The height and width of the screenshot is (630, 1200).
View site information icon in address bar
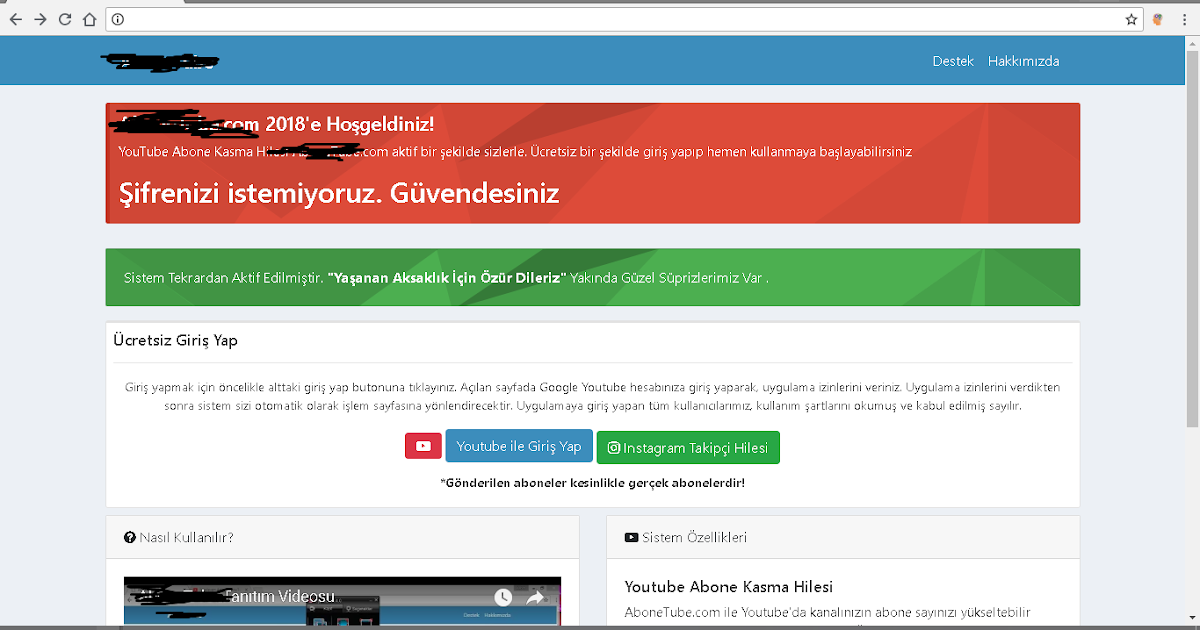pyautogui.click(x=117, y=19)
